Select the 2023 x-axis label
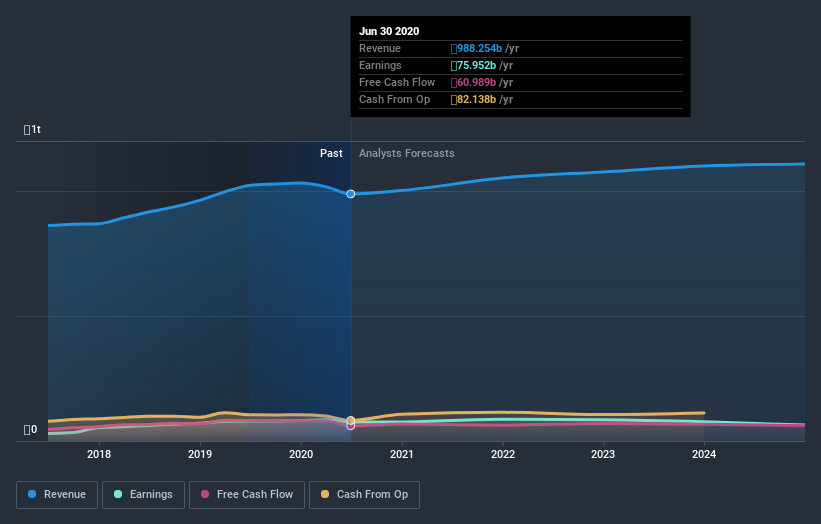Image resolution: width=821 pixels, height=524 pixels. click(603, 454)
